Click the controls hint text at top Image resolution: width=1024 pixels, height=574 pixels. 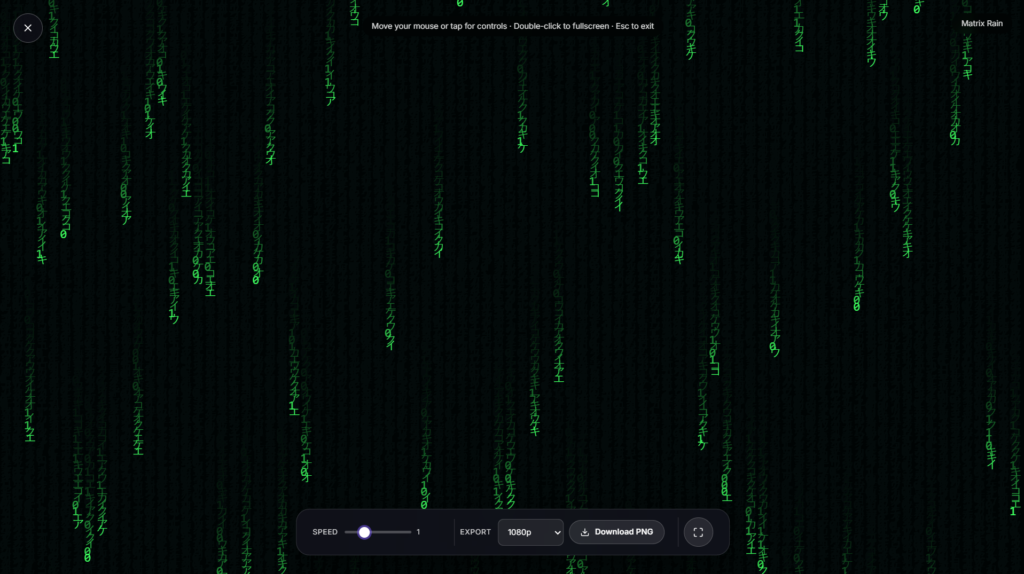513,26
